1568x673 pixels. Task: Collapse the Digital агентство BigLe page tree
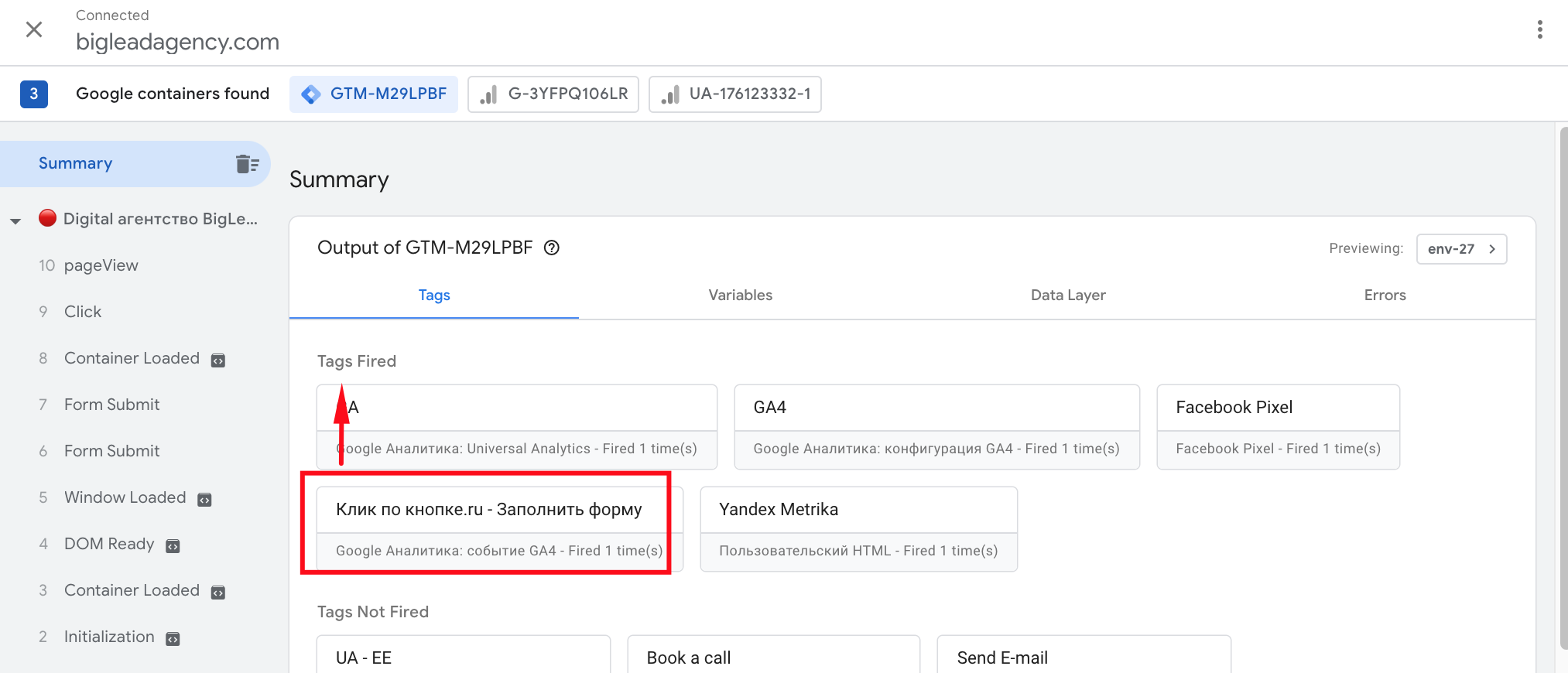(15, 220)
